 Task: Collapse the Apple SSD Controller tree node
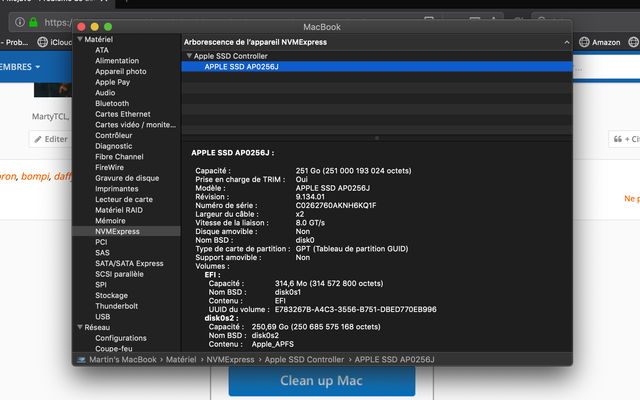click(189, 56)
